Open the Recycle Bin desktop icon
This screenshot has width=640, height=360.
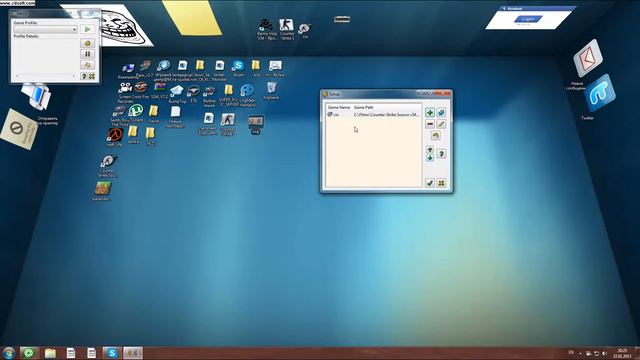coord(271,91)
